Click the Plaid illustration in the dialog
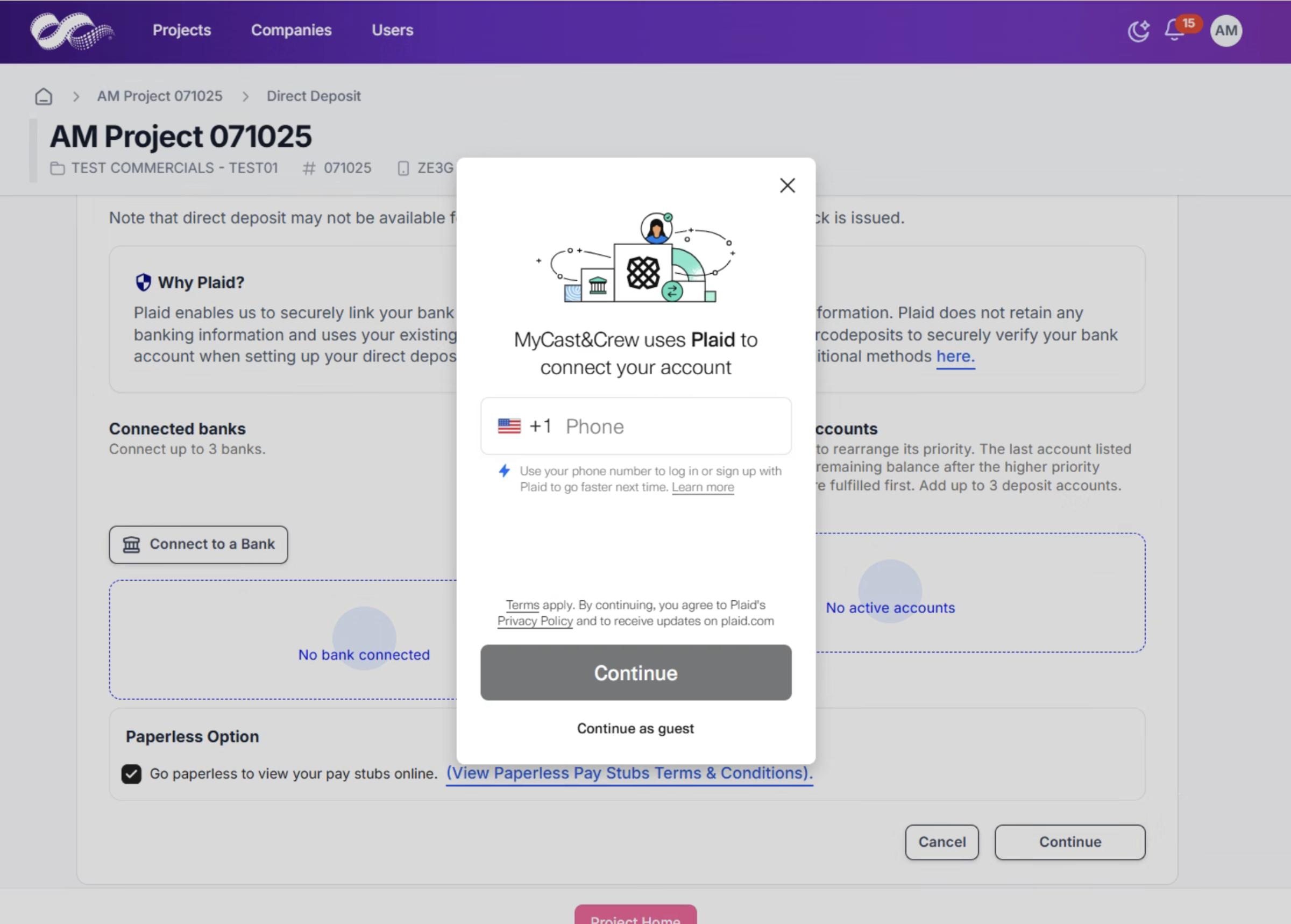 (x=635, y=257)
